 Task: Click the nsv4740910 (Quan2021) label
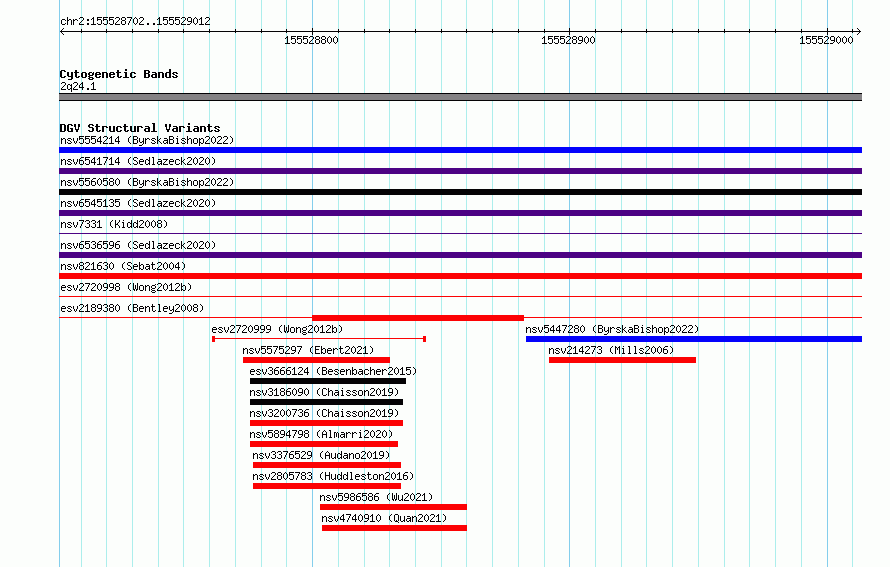coord(384,518)
